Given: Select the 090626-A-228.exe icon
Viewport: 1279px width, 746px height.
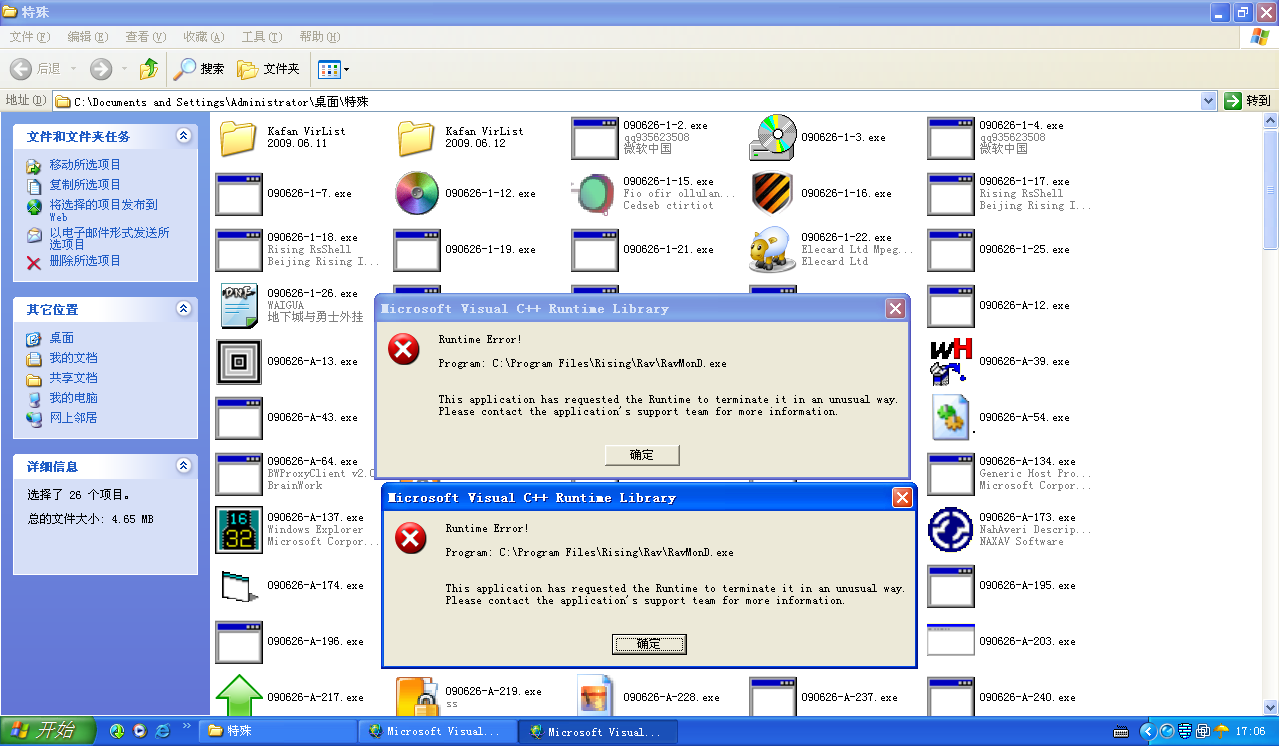Looking at the screenshot, I should (x=595, y=697).
